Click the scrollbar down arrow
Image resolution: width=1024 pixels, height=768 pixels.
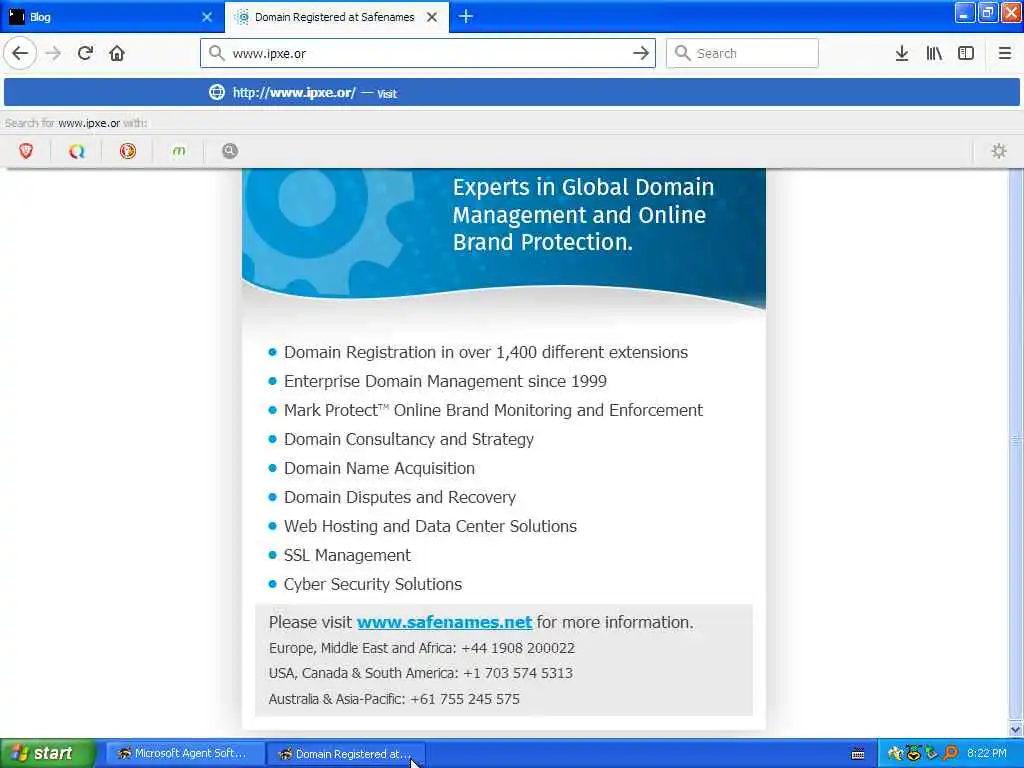1016,729
